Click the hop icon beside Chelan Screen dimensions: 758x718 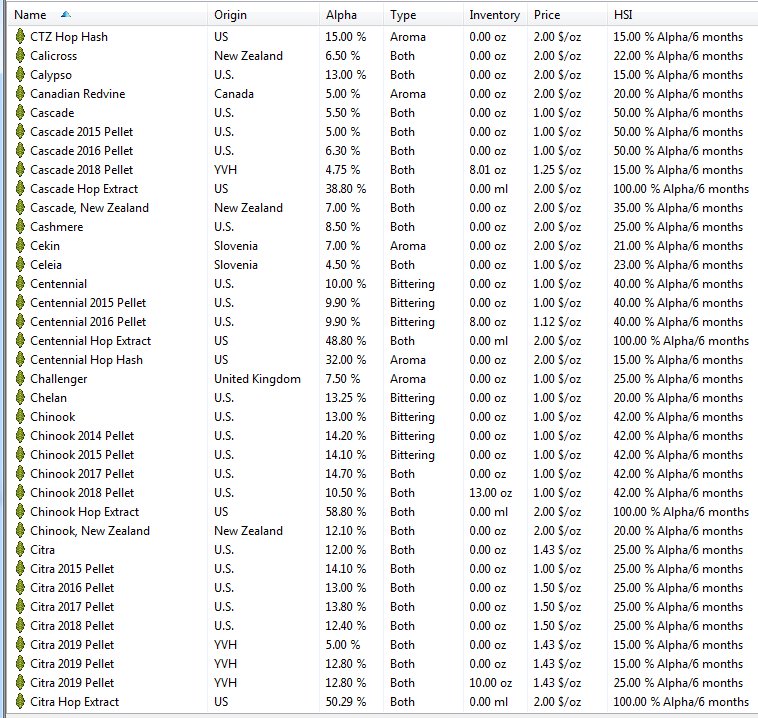tap(20, 398)
